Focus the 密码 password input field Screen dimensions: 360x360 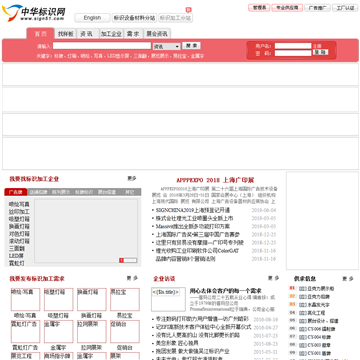coord(293,53)
